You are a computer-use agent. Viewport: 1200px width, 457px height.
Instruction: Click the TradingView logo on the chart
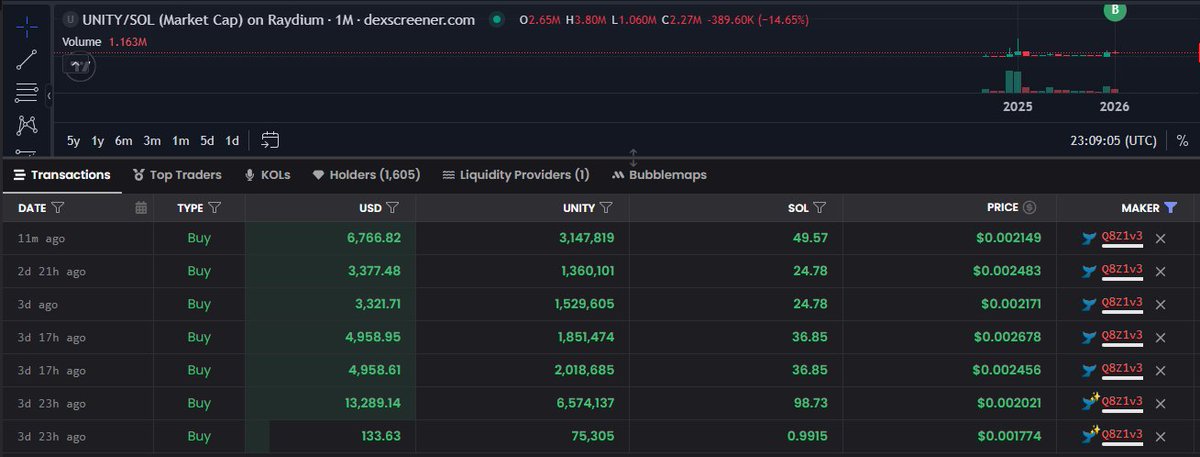[x=81, y=66]
